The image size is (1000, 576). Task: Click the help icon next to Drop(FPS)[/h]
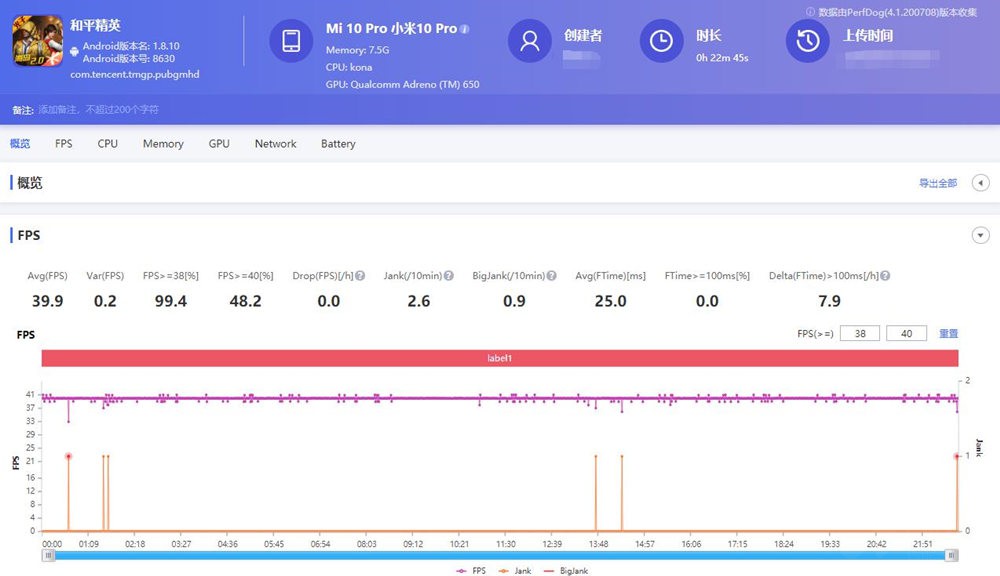click(360, 276)
